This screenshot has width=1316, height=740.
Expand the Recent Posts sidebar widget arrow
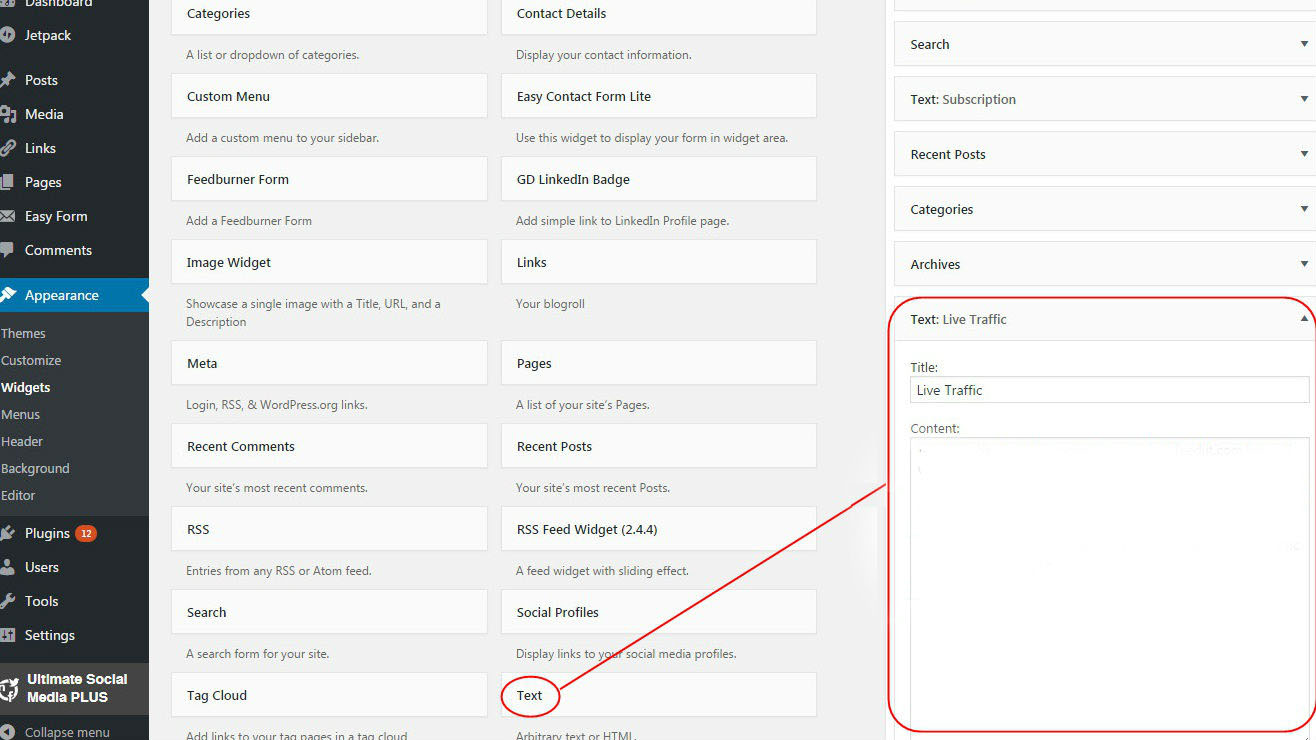click(1304, 154)
